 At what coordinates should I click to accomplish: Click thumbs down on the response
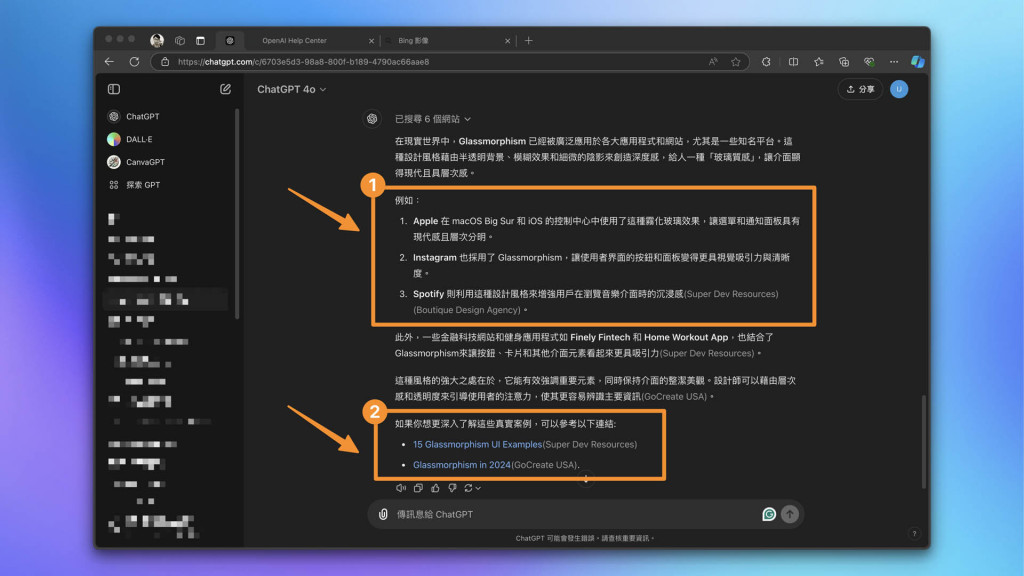tap(452, 488)
